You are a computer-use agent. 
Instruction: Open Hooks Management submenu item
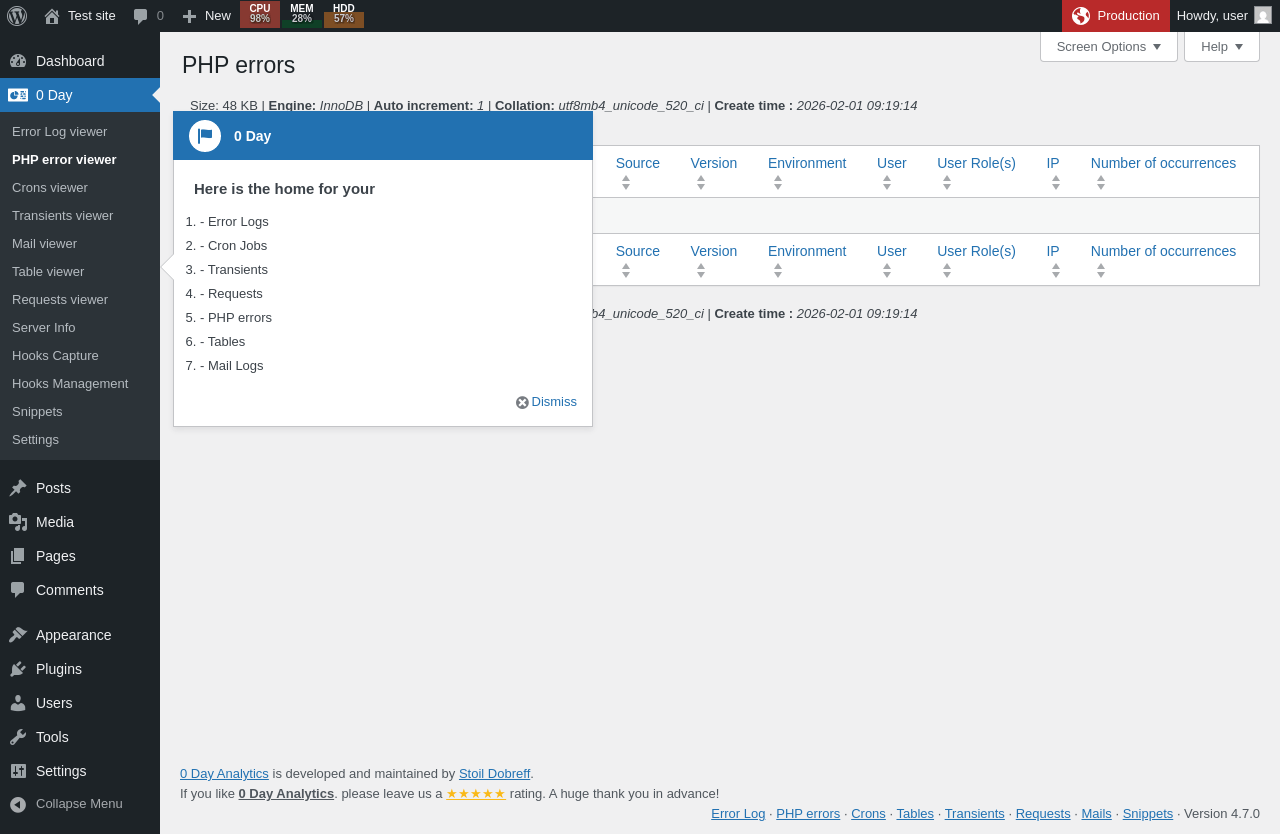(x=70, y=383)
